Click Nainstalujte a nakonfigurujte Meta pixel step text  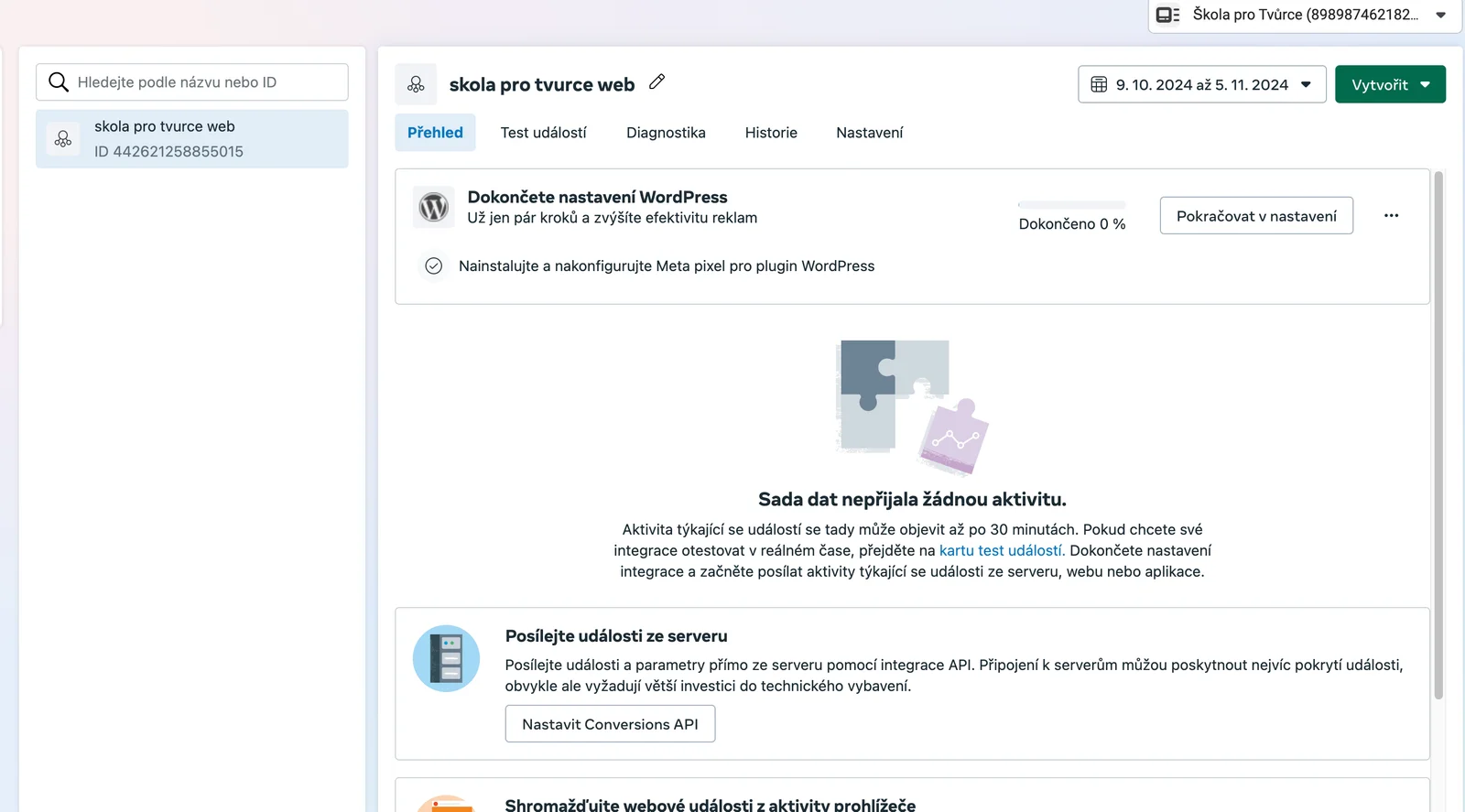pos(667,266)
